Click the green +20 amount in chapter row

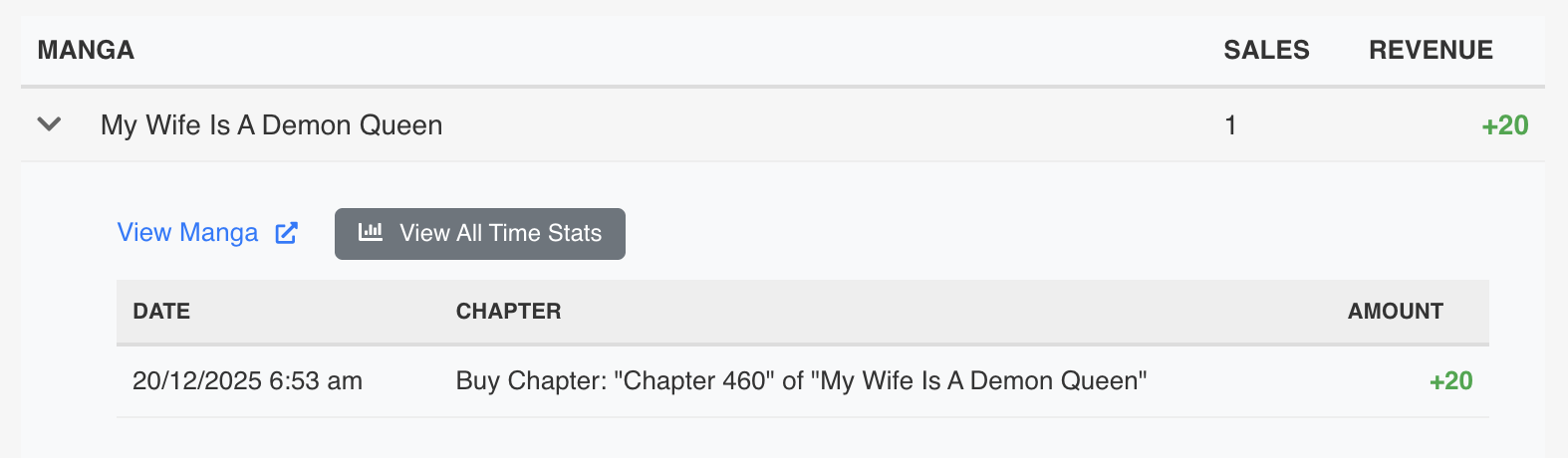click(x=1450, y=381)
